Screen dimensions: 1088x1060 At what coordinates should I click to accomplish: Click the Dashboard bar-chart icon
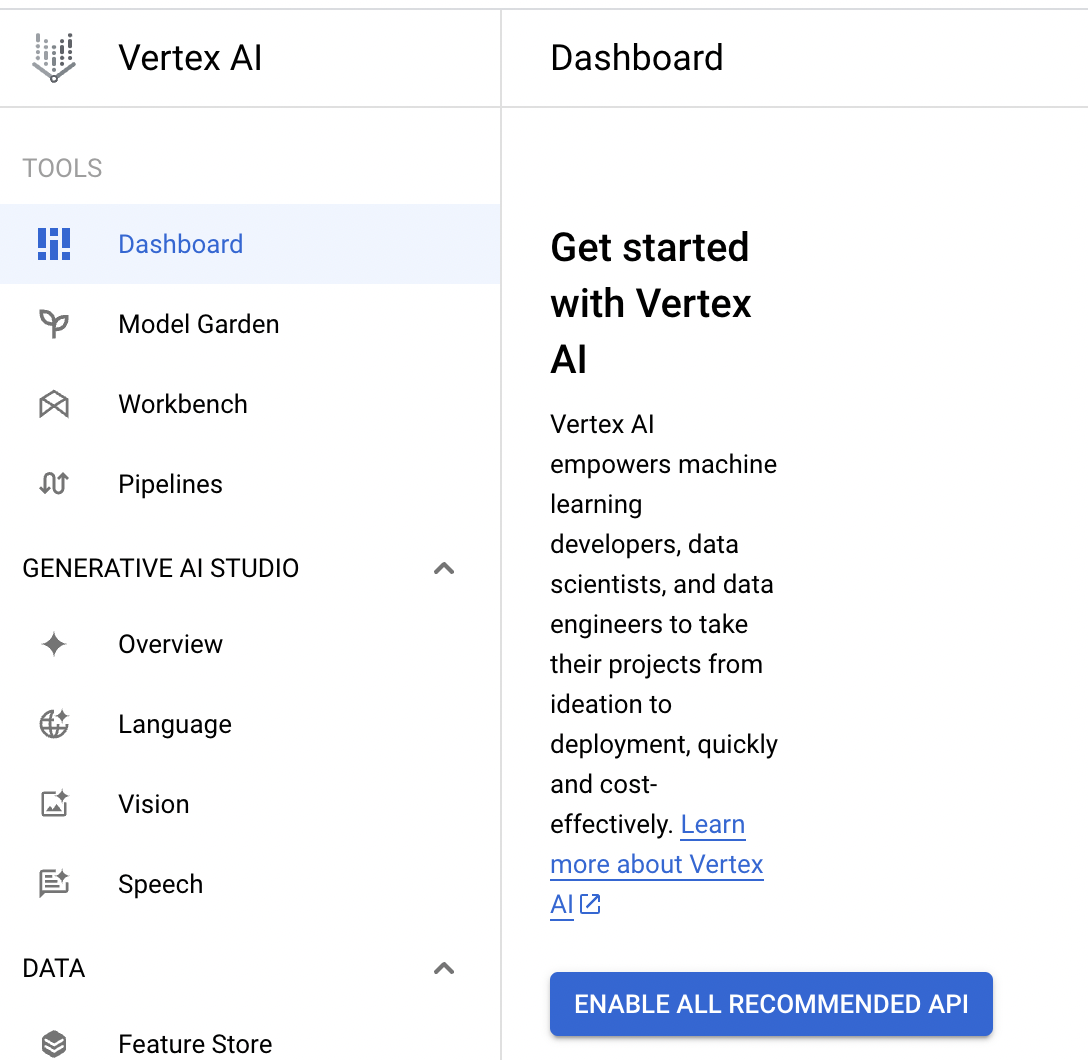point(54,244)
